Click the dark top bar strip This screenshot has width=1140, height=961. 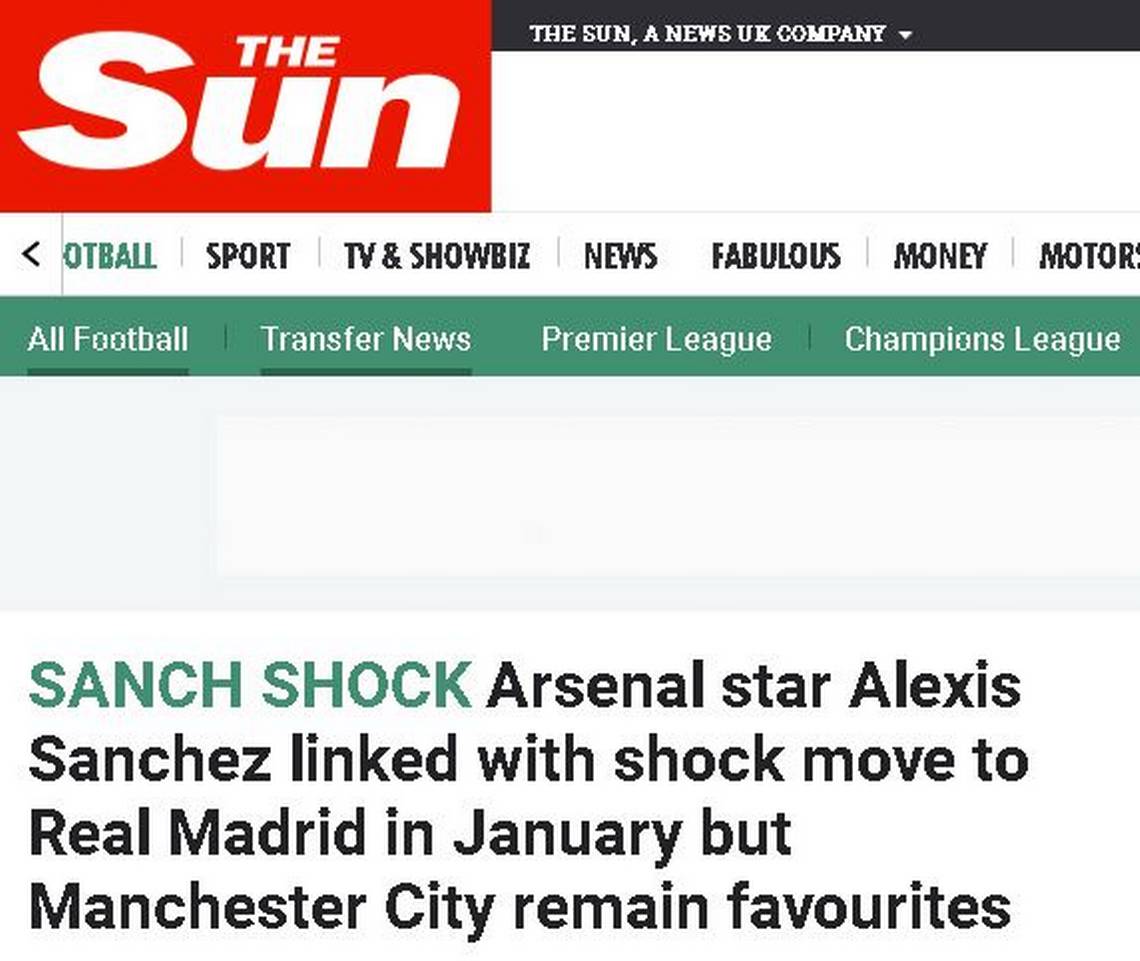[x=816, y=25]
